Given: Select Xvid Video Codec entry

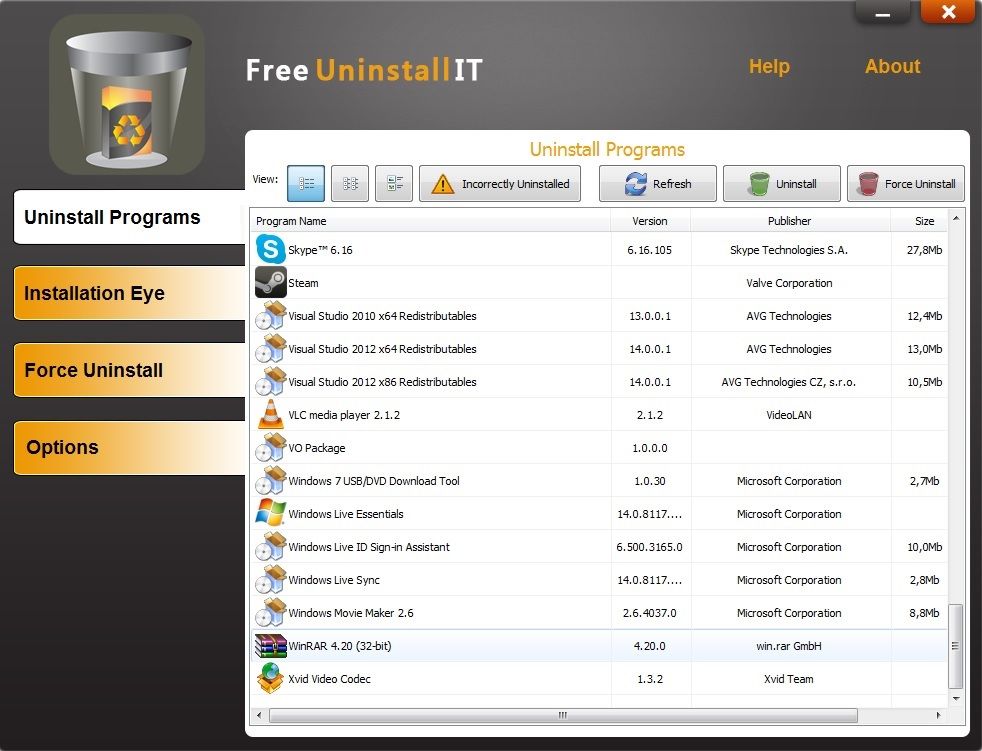Looking at the screenshot, I should pyautogui.click(x=329, y=679).
